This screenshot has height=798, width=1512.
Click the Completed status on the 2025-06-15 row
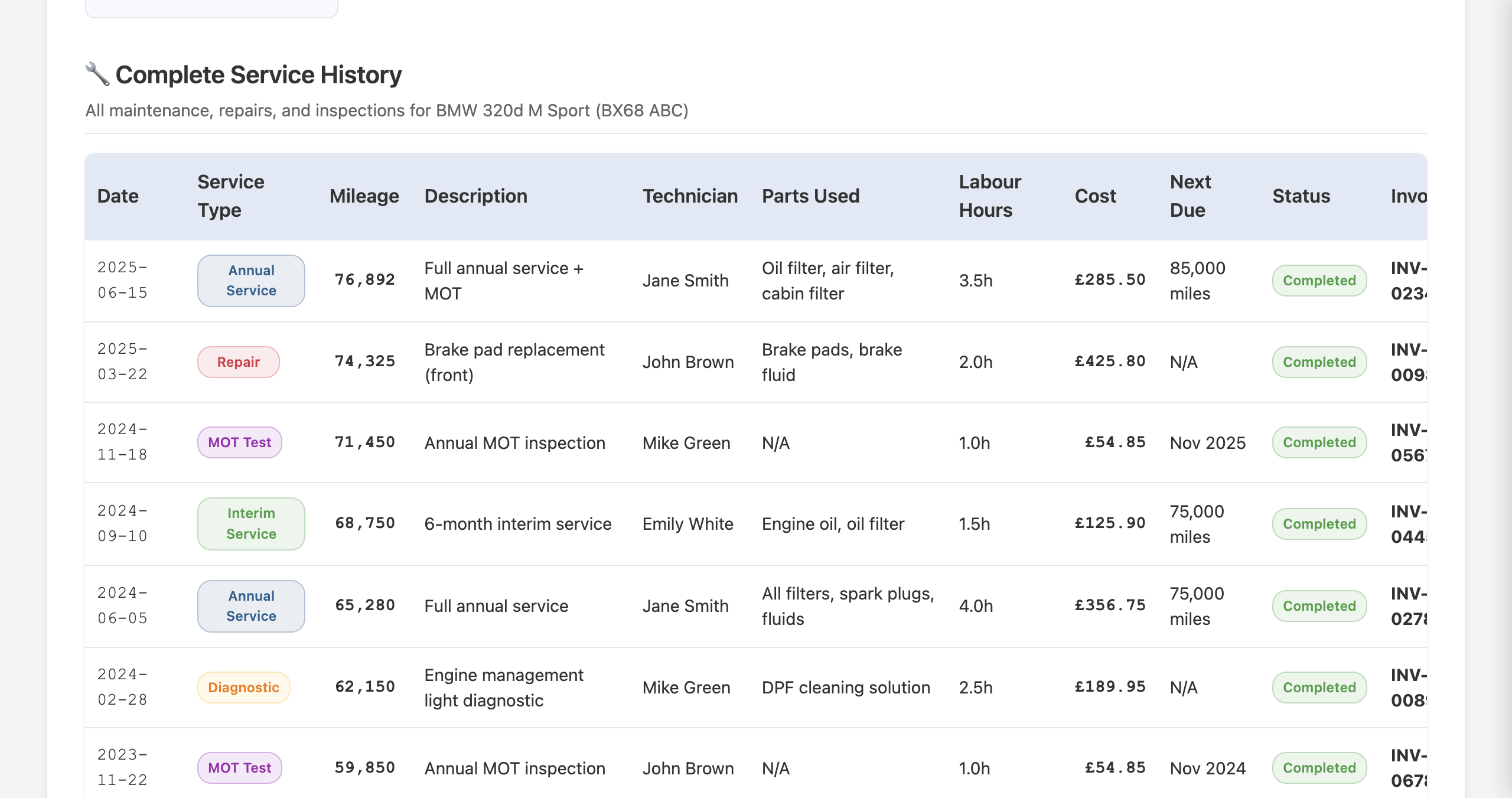[x=1319, y=281]
